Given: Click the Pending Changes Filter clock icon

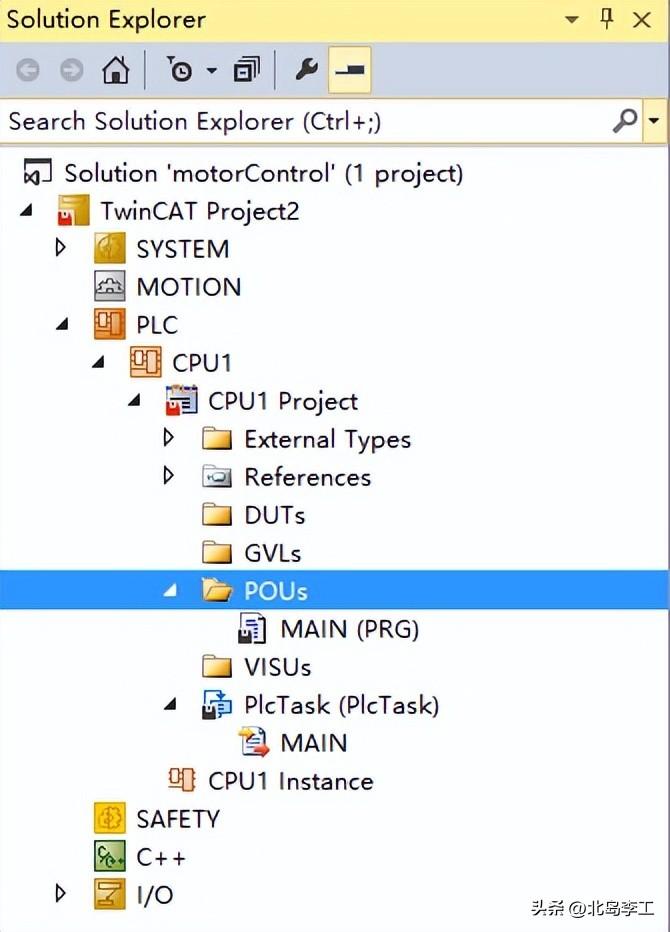Looking at the screenshot, I should click(x=180, y=70).
